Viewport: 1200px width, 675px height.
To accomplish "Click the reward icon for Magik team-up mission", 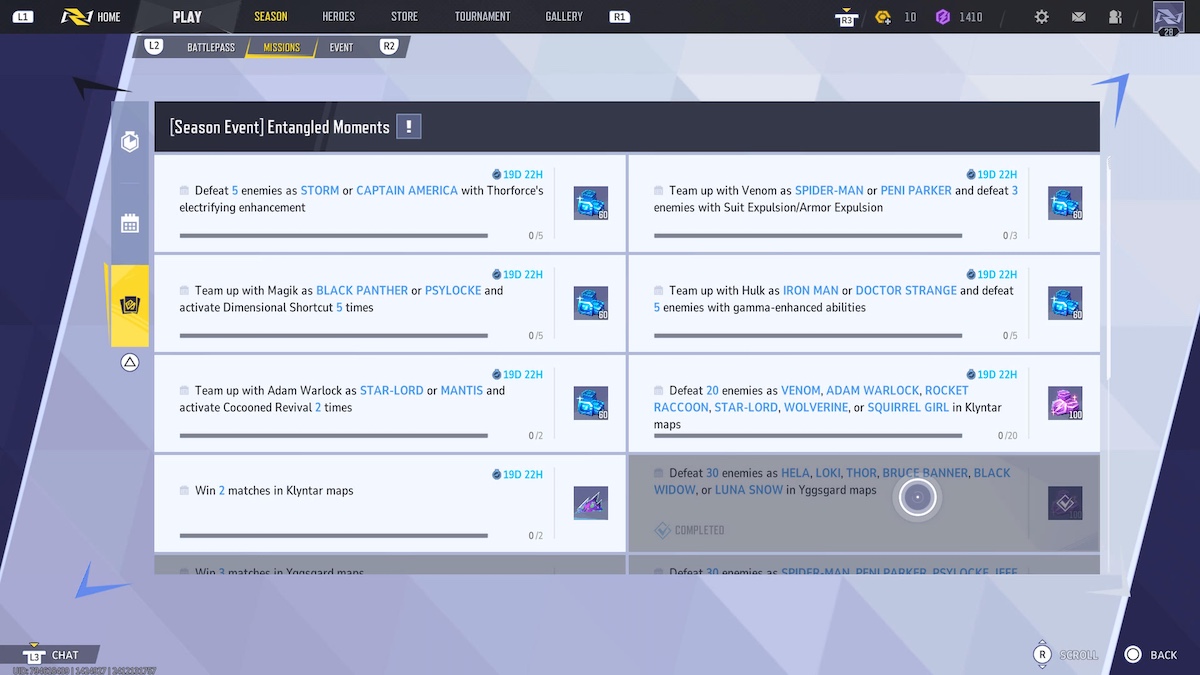I will pos(591,303).
